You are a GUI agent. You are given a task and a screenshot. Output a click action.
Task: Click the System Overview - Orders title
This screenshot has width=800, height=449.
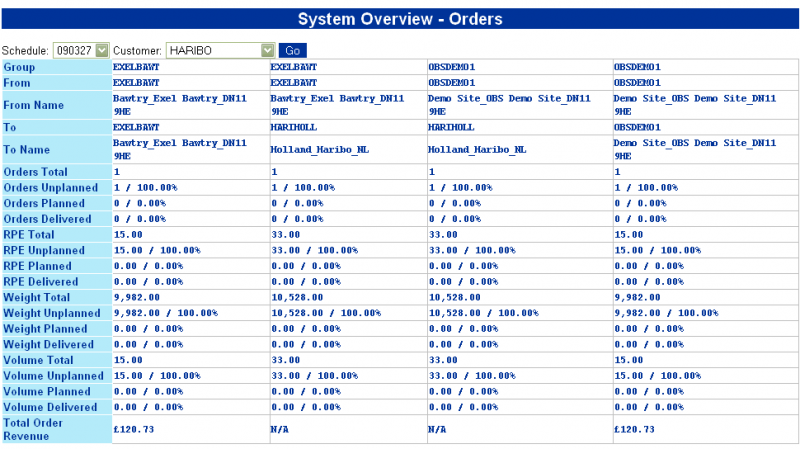click(x=400, y=19)
